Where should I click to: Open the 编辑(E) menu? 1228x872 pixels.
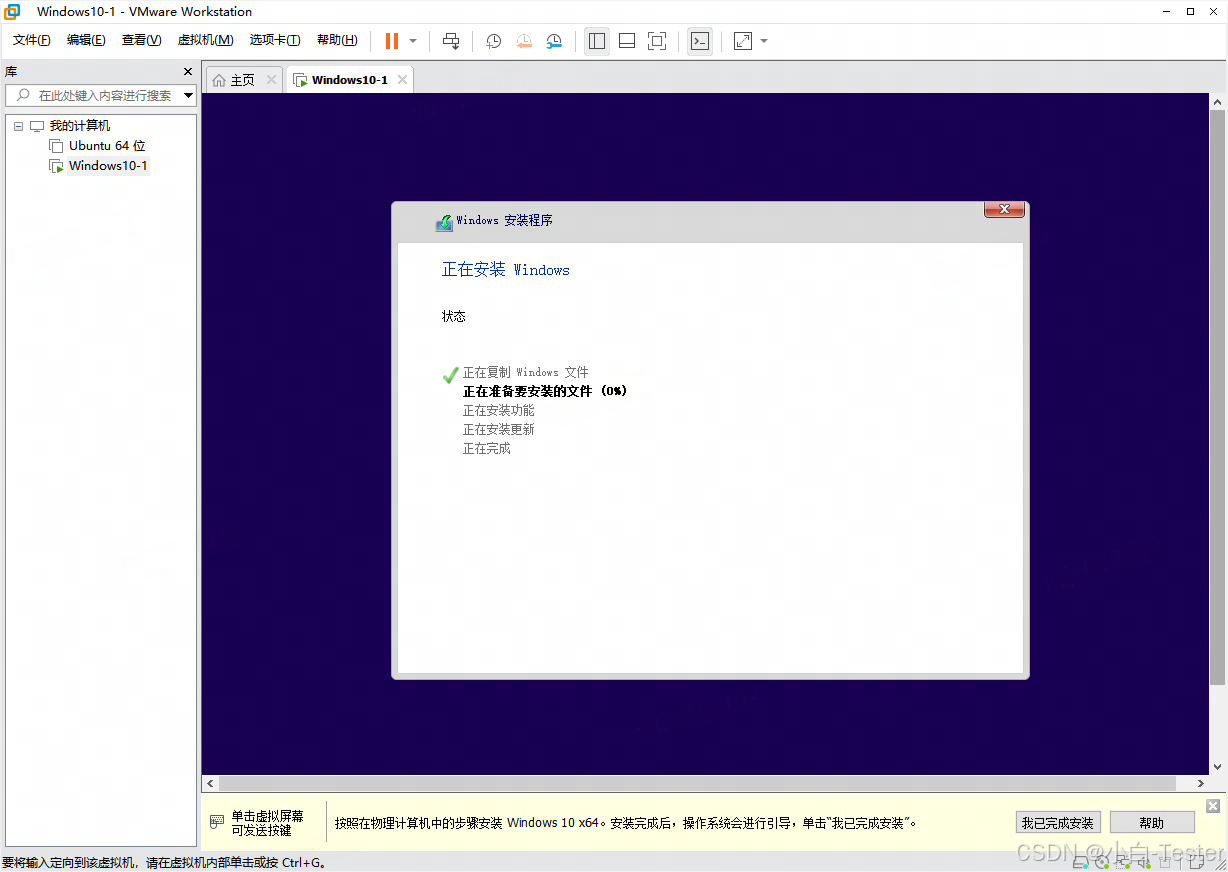[86, 40]
